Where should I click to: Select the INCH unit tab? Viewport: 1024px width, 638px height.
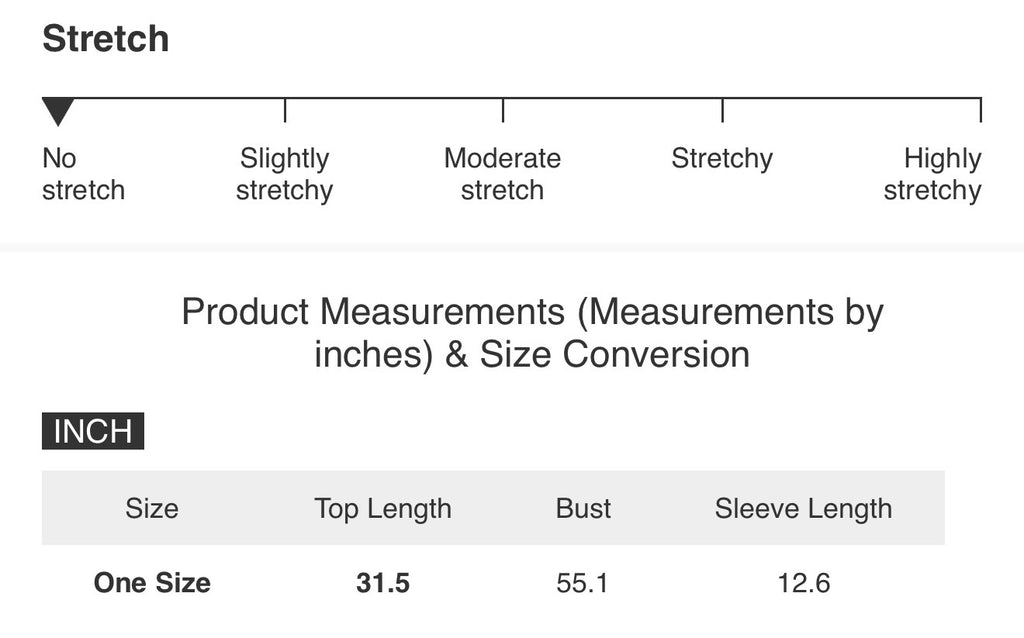(x=93, y=431)
